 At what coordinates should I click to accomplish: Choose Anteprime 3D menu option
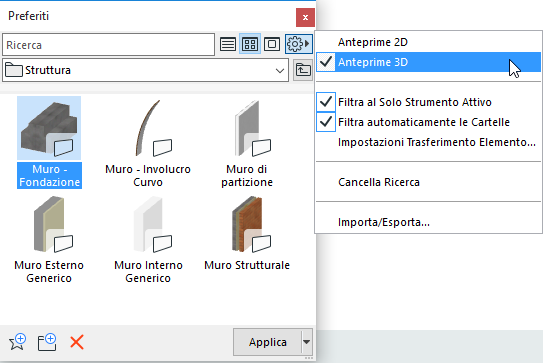click(428, 62)
